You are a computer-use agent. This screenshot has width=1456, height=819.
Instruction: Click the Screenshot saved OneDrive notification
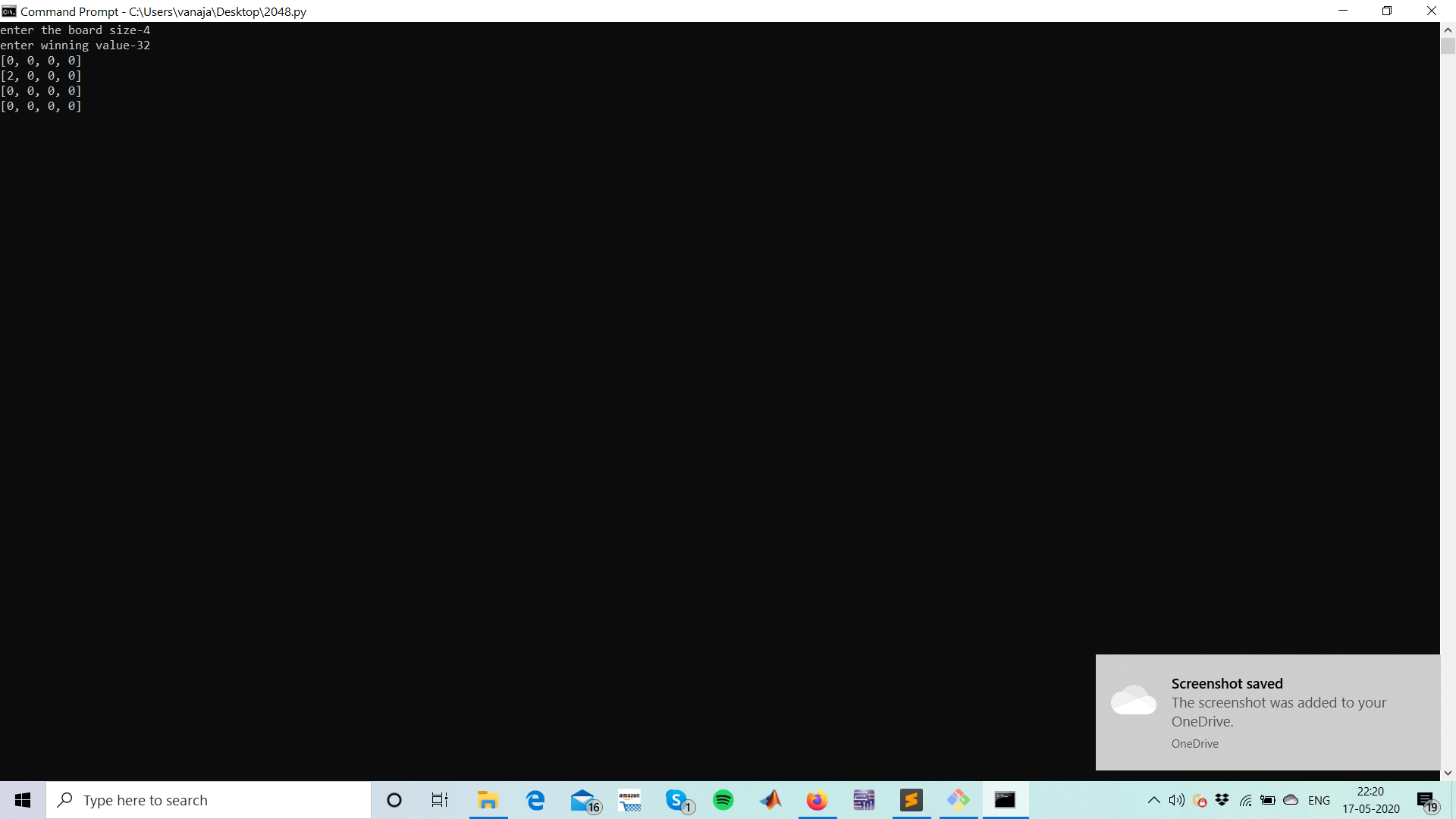click(x=1267, y=711)
